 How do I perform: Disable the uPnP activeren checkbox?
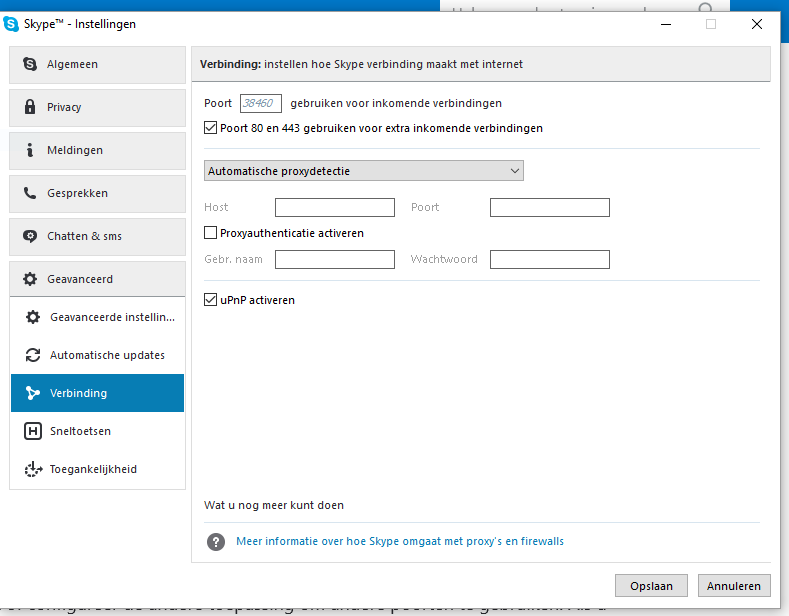210,299
